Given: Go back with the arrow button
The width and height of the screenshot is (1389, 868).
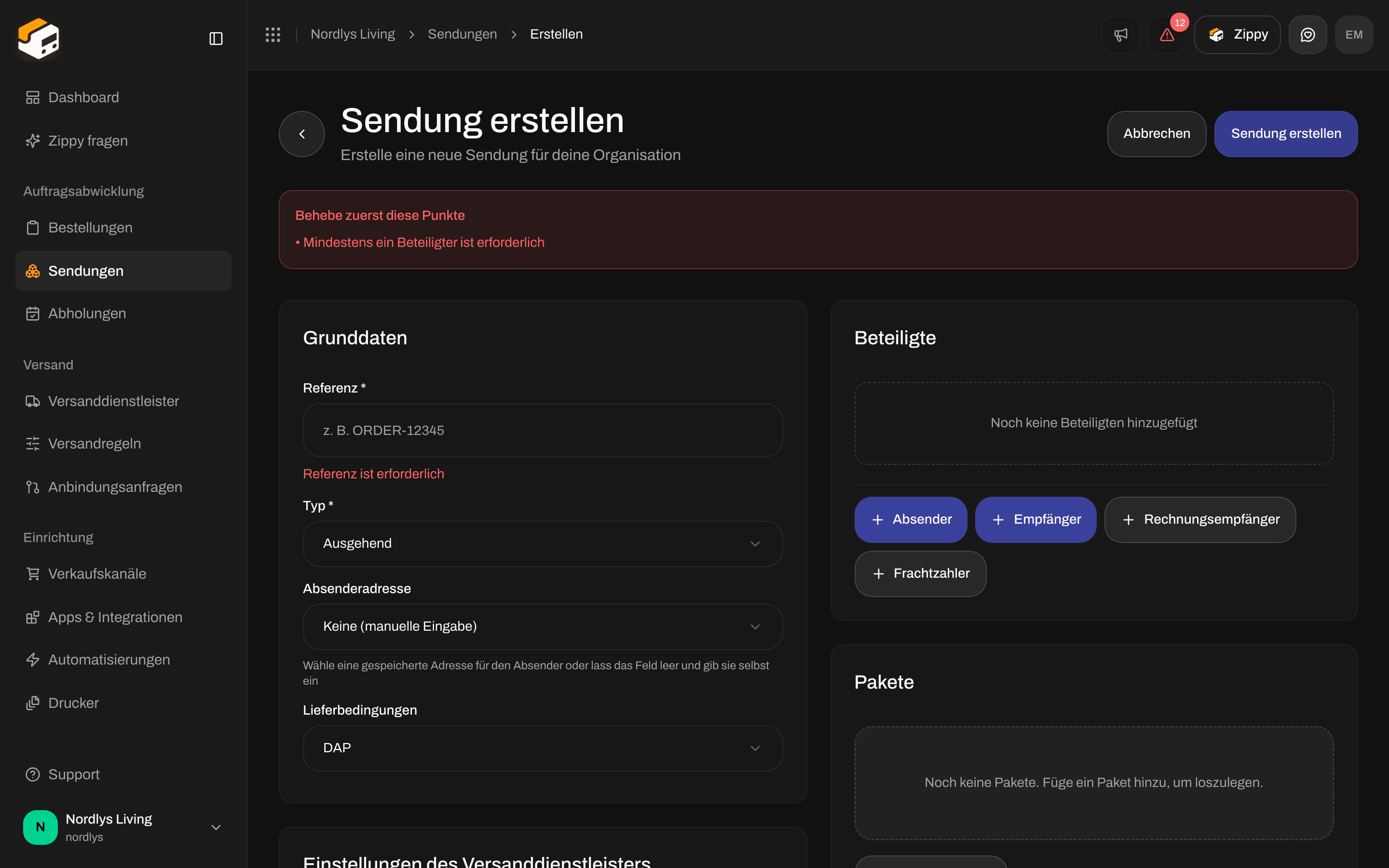Looking at the screenshot, I should pos(302,134).
